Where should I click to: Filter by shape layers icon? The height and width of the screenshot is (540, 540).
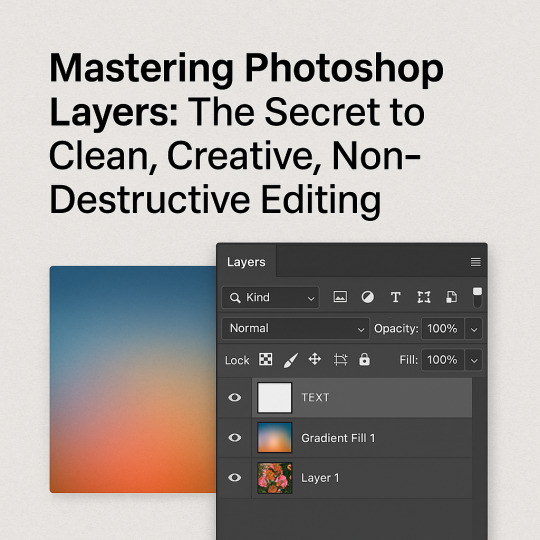pos(424,297)
